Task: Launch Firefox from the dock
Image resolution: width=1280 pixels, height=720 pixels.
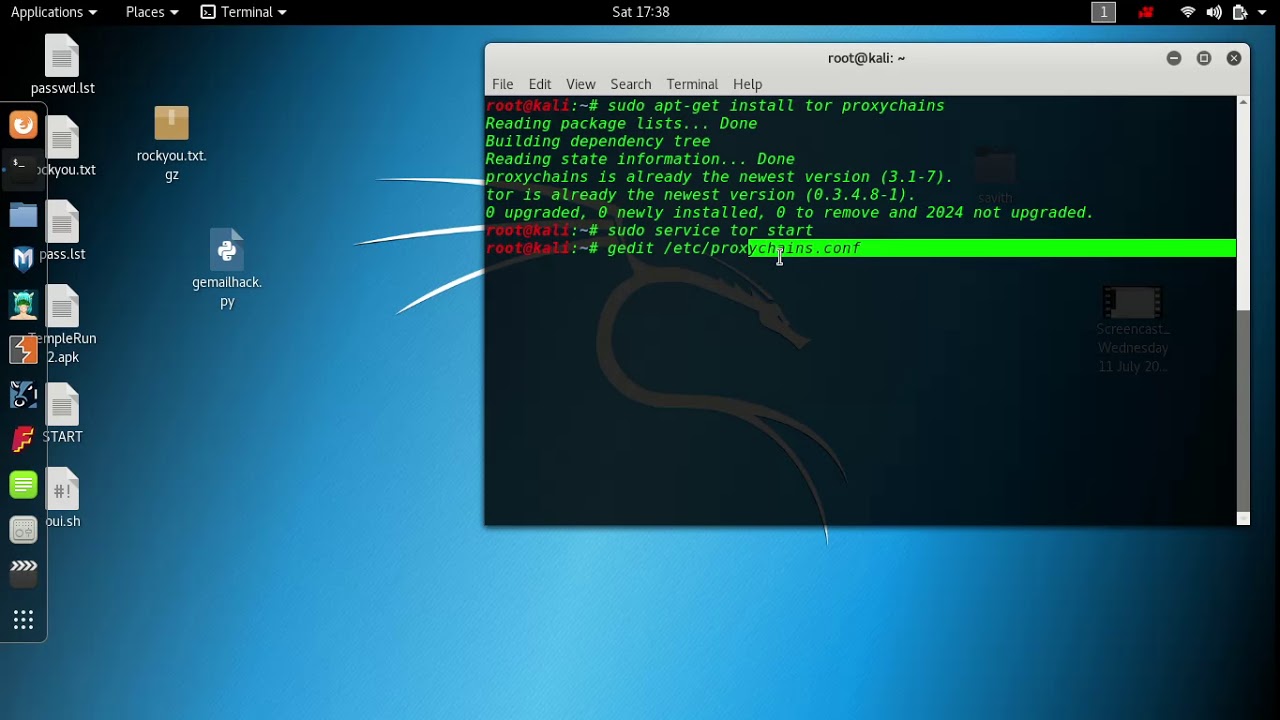Action: (x=23, y=125)
